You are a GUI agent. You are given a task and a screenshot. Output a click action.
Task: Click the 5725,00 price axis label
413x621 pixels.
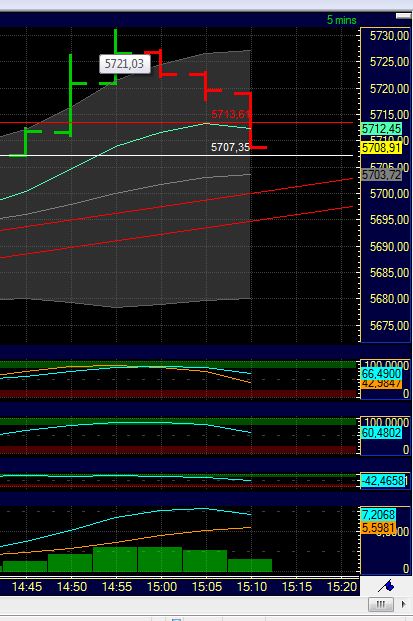[x=389, y=62]
